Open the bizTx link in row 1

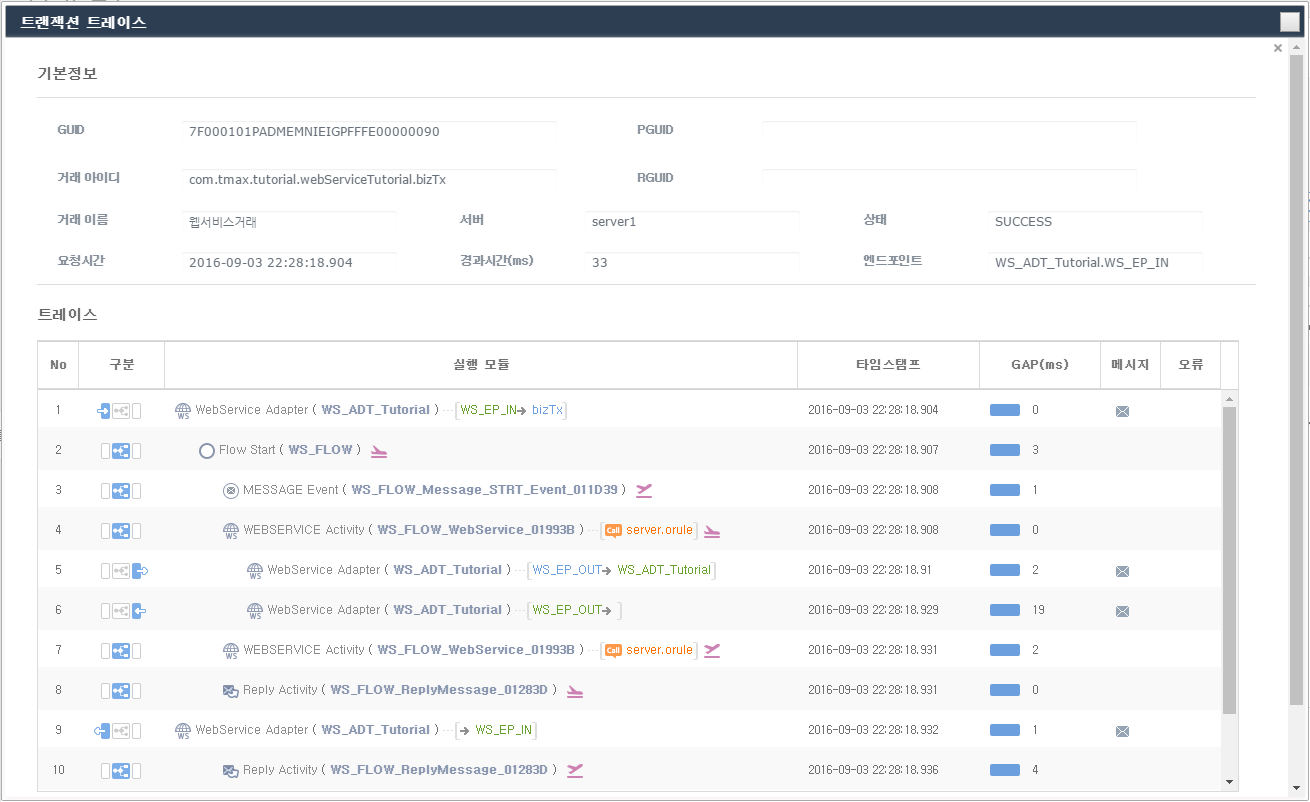pyautogui.click(x=545, y=410)
